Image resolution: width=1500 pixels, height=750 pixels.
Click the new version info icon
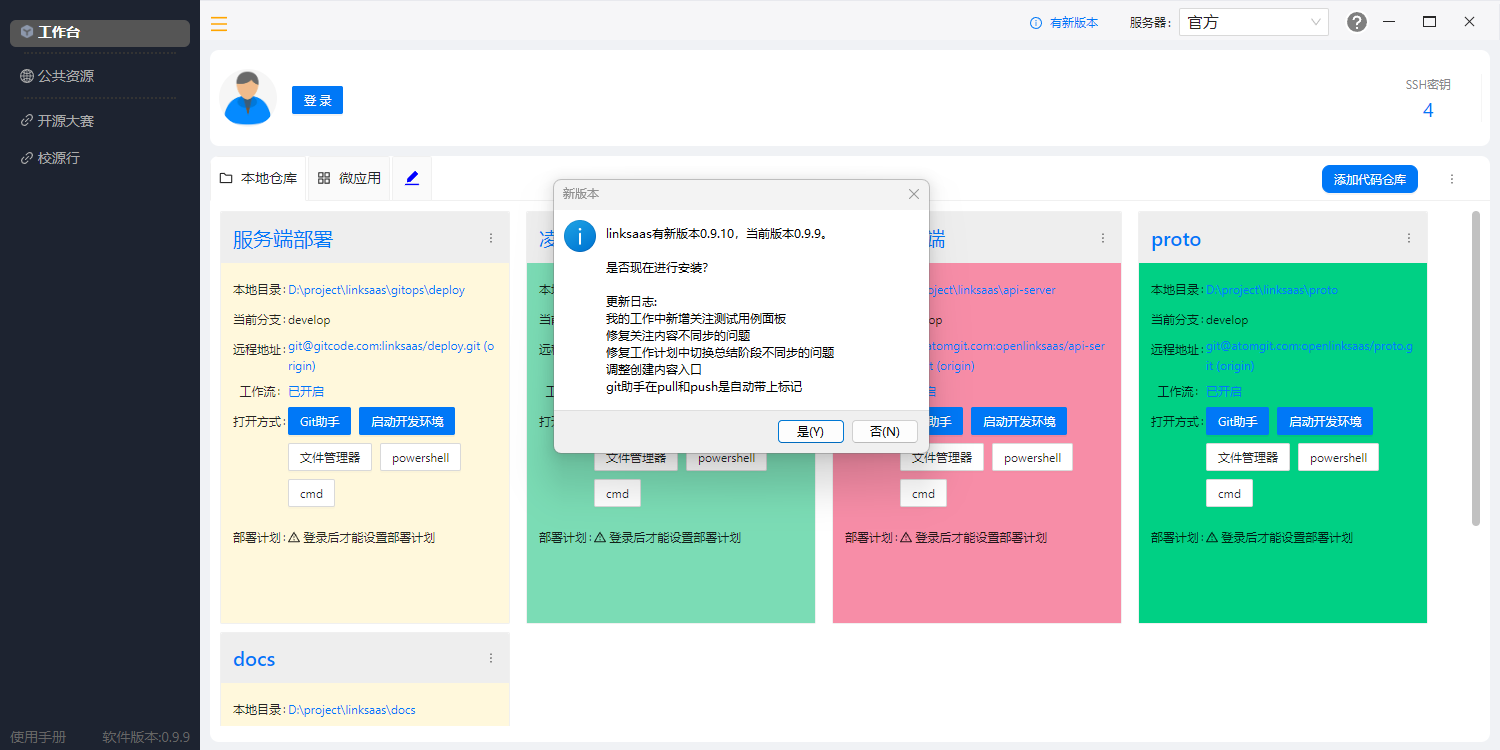click(1036, 23)
